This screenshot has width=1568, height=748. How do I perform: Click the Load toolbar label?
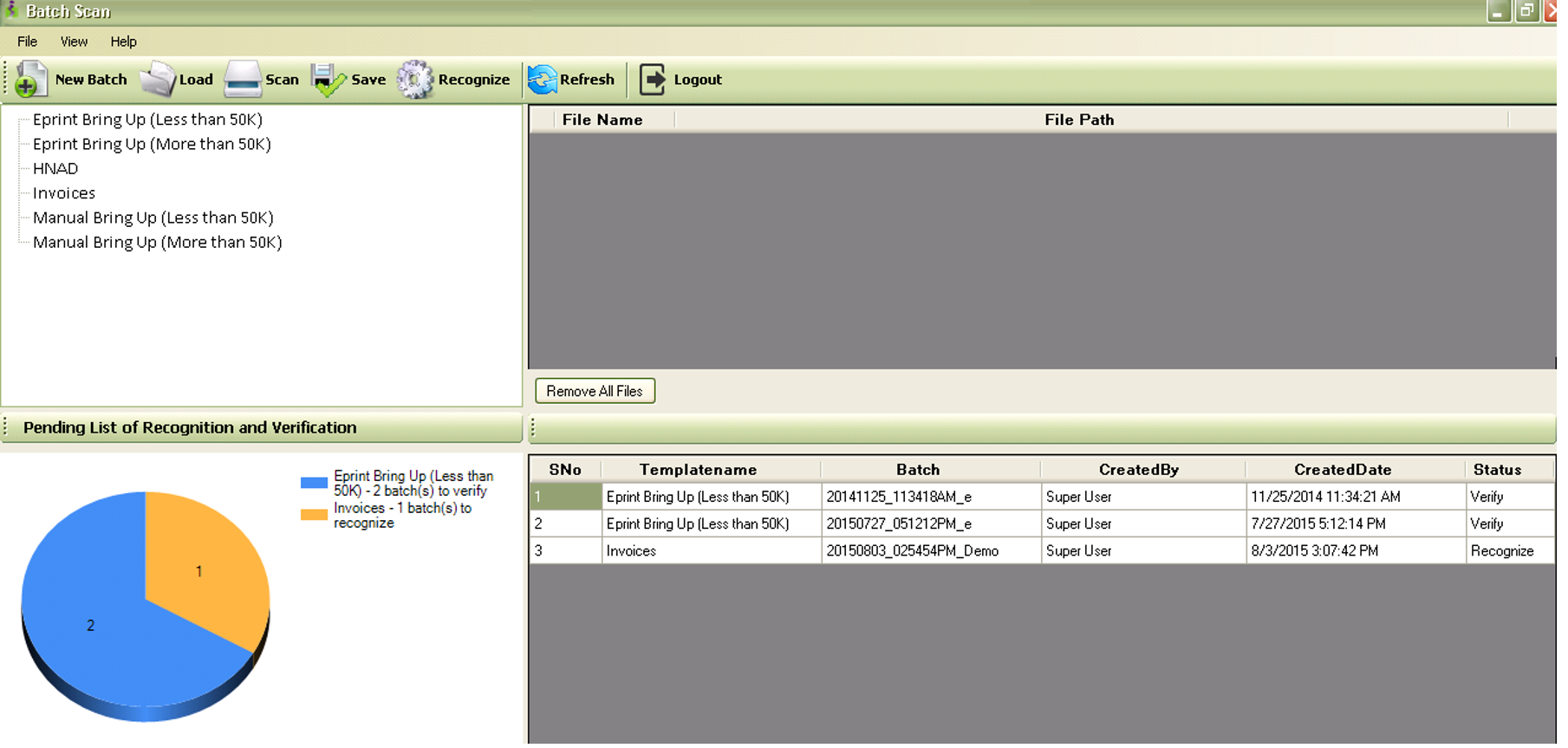(x=196, y=80)
